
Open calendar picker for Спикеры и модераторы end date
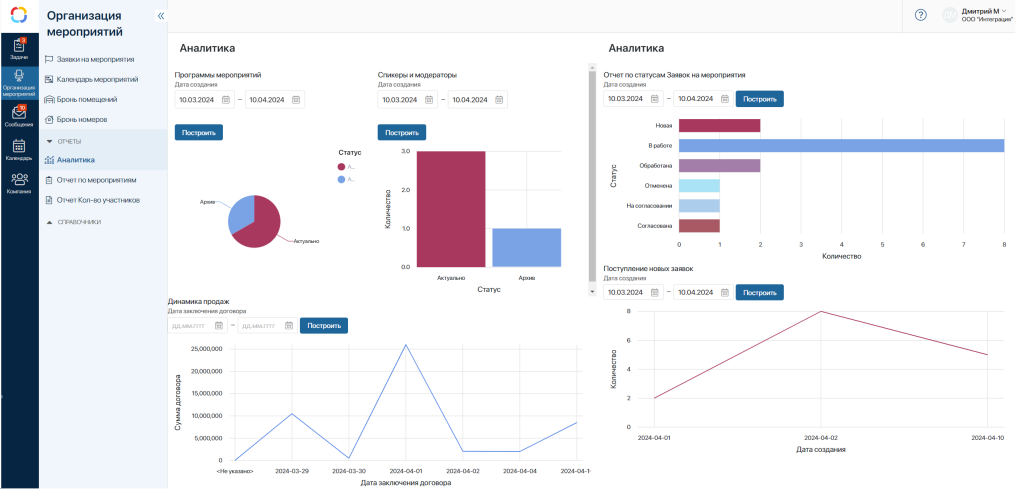(499, 100)
